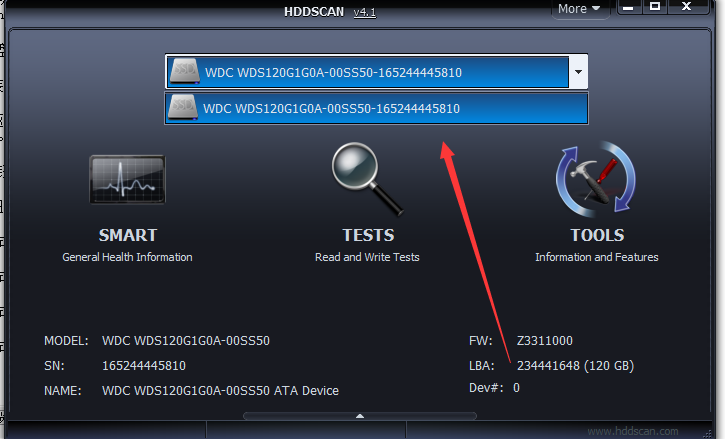Minimize the HDDScan window
This screenshot has width=725, height=439.
628,7
